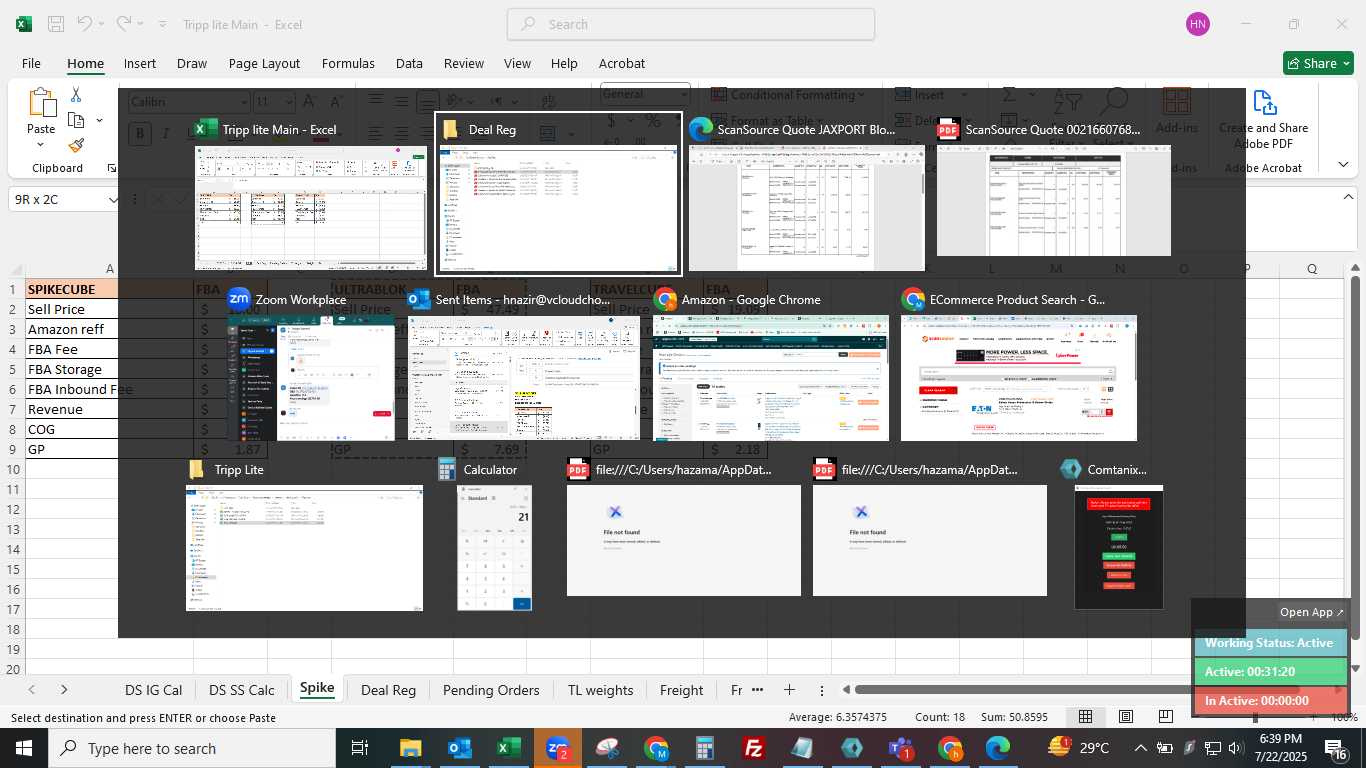Open the Paste options dropdown arrow
The height and width of the screenshot is (768, 1366).
point(41,145)
